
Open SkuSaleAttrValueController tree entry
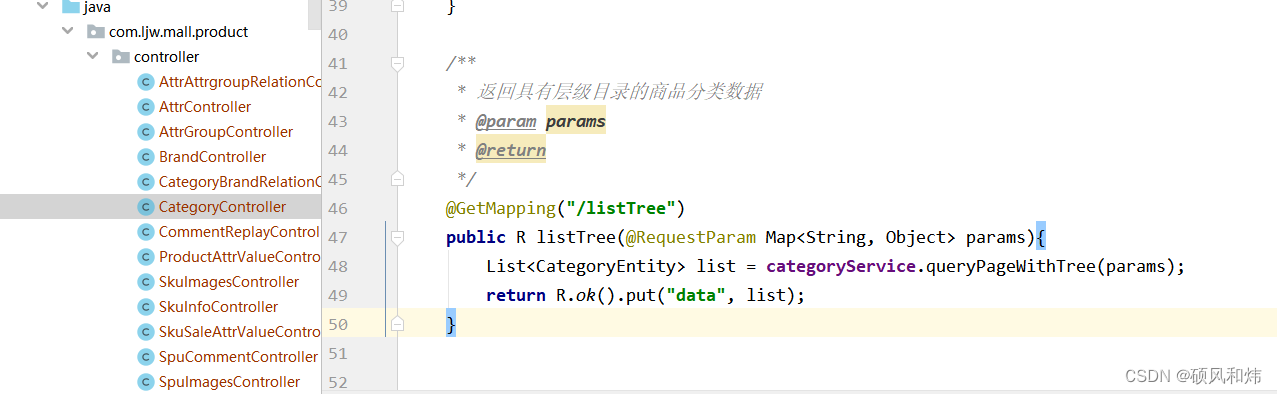click(x=240, y=331)
